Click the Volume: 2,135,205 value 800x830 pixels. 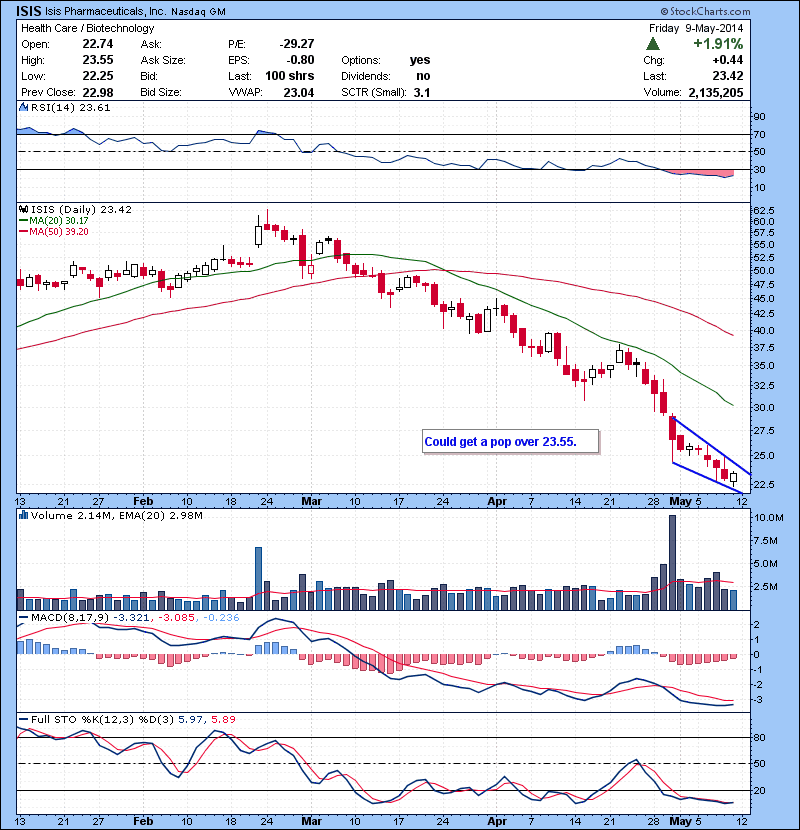pyautogui.click(x=716, y=93)
